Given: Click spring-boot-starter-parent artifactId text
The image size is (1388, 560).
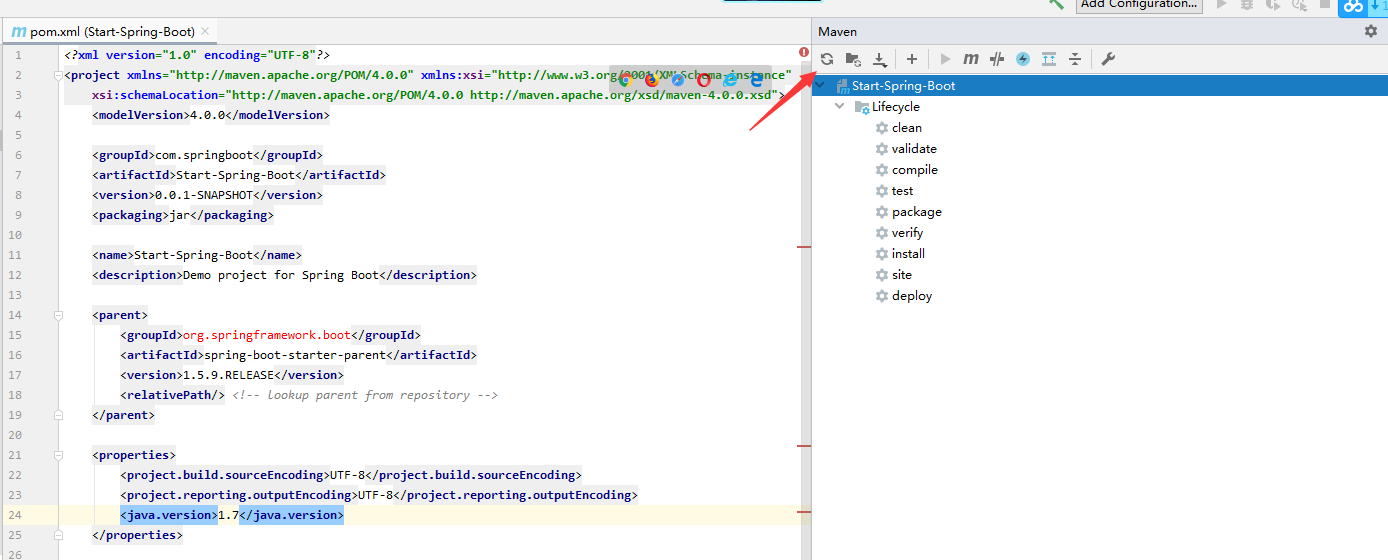Looking at the screenshot, I should (294, 355).
